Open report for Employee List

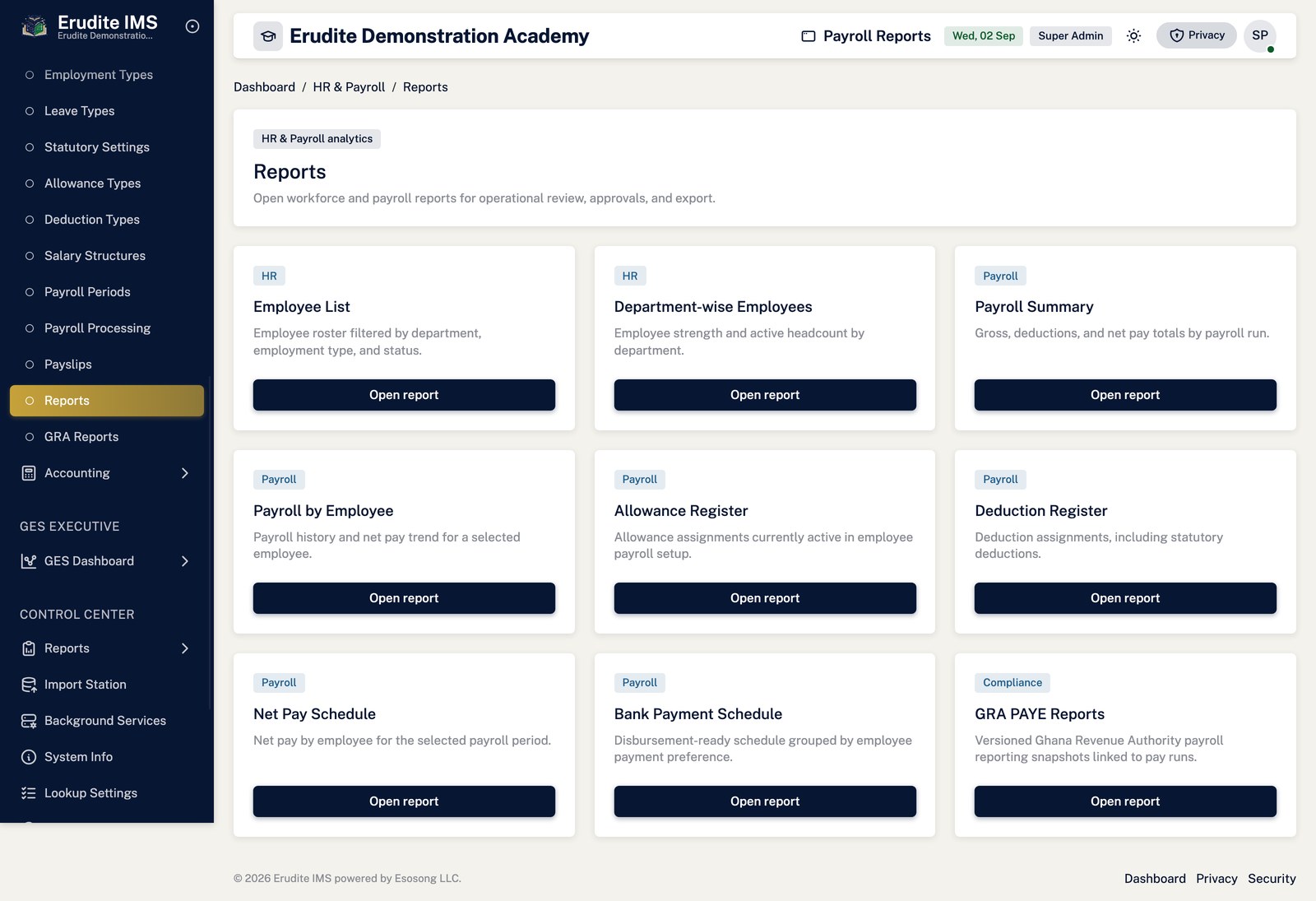(x=404, y=395)
